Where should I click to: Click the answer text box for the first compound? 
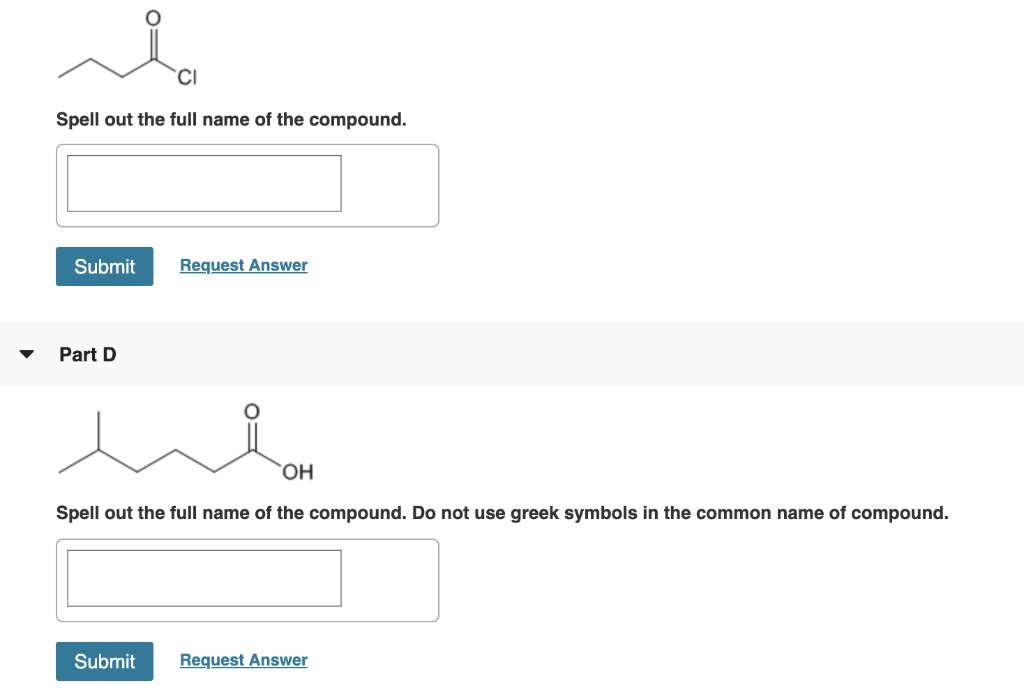202,183
